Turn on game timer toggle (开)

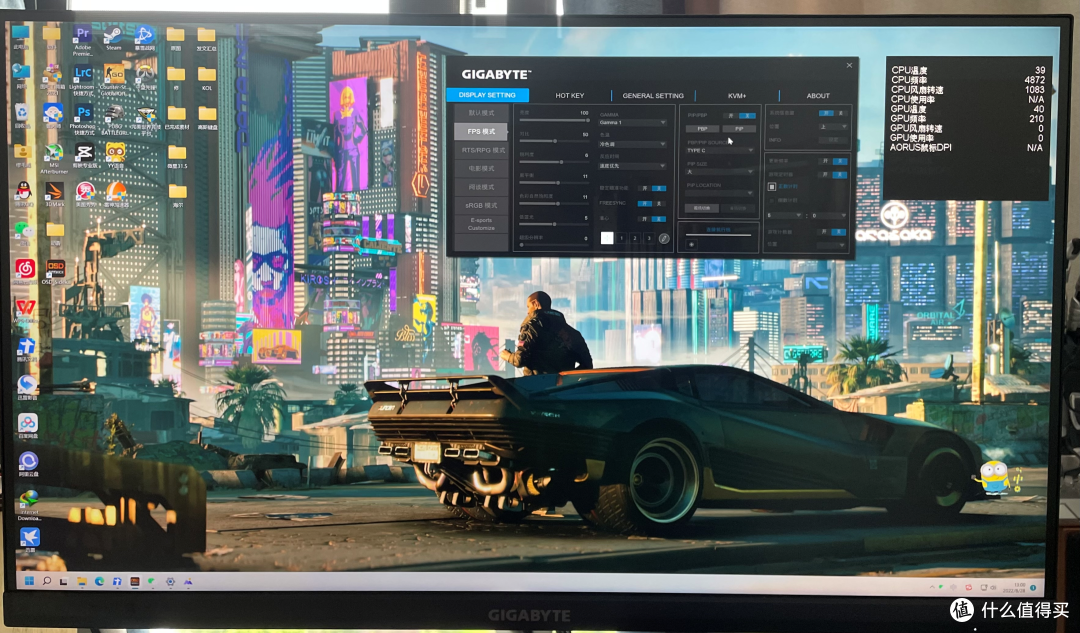(x=824, y=175)
